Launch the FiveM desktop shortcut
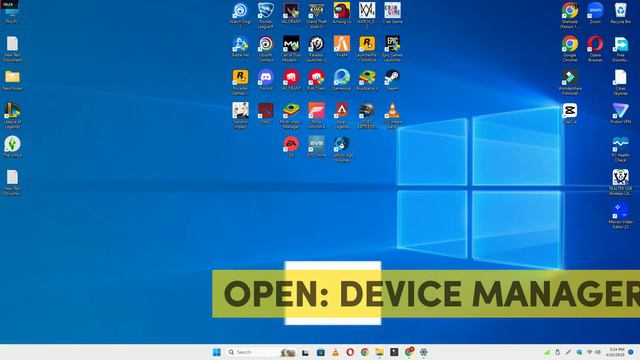640x360 pixels. click(x=342, y=47)
